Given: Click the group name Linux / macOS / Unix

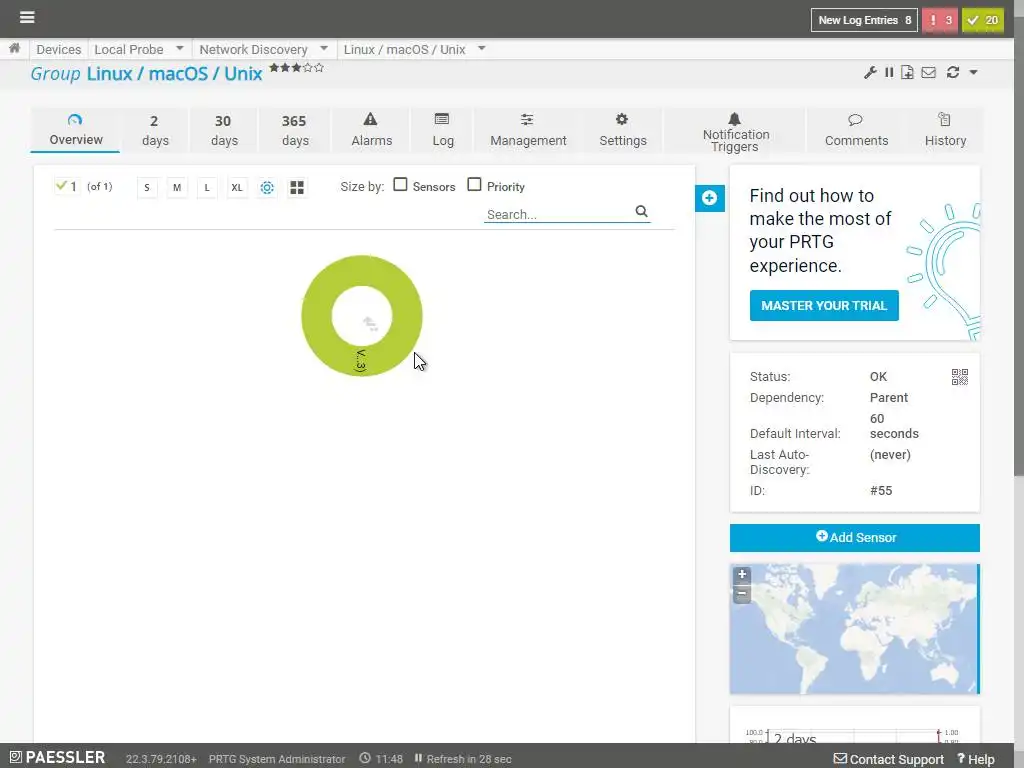Looking at the screenshot, I should tap(174, 74).
